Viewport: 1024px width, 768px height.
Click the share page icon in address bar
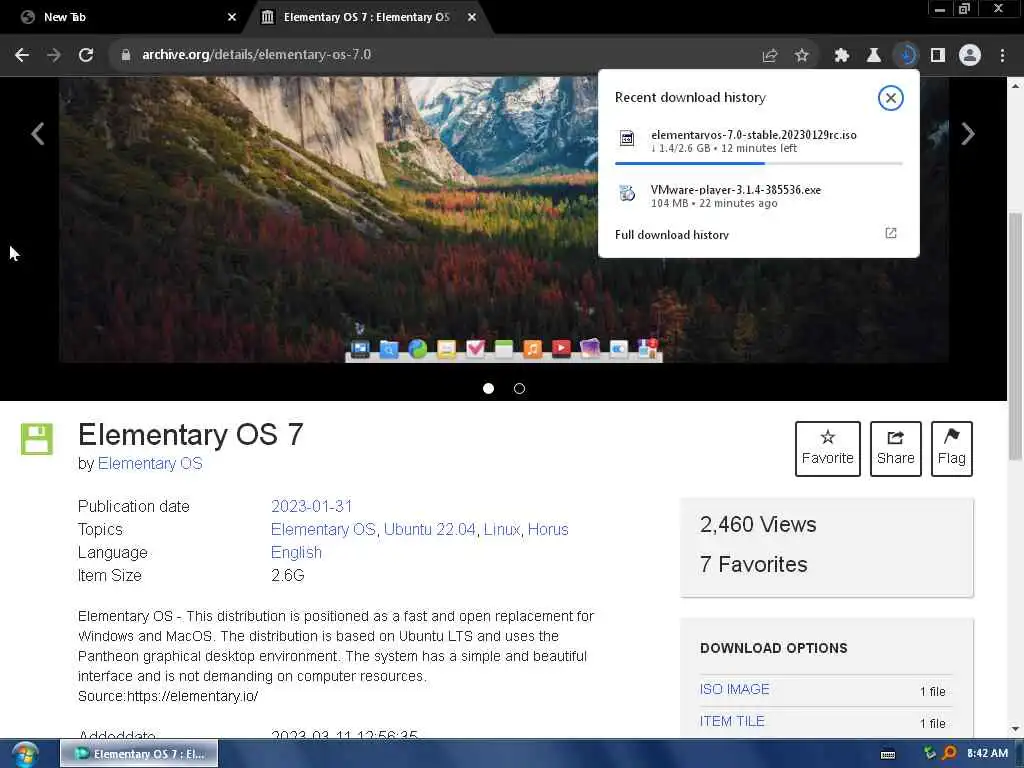click(770, 56)
